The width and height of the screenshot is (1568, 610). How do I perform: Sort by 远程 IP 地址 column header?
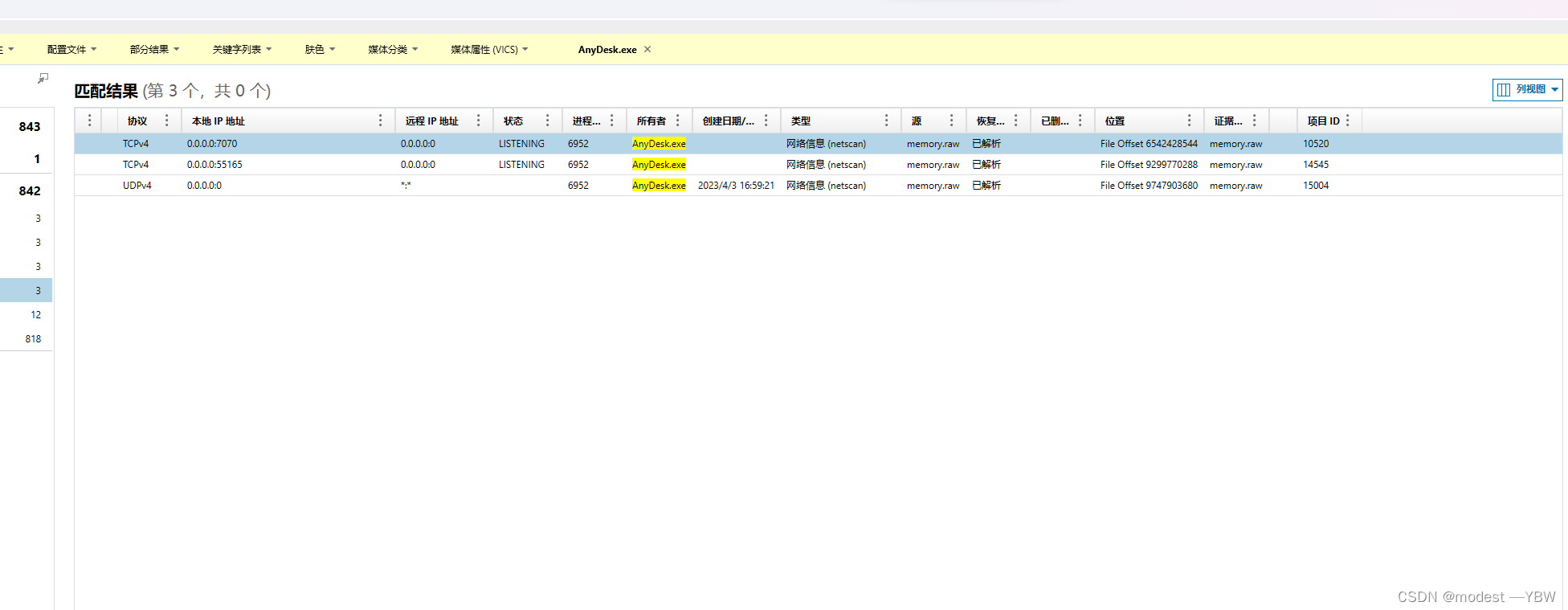432,121
